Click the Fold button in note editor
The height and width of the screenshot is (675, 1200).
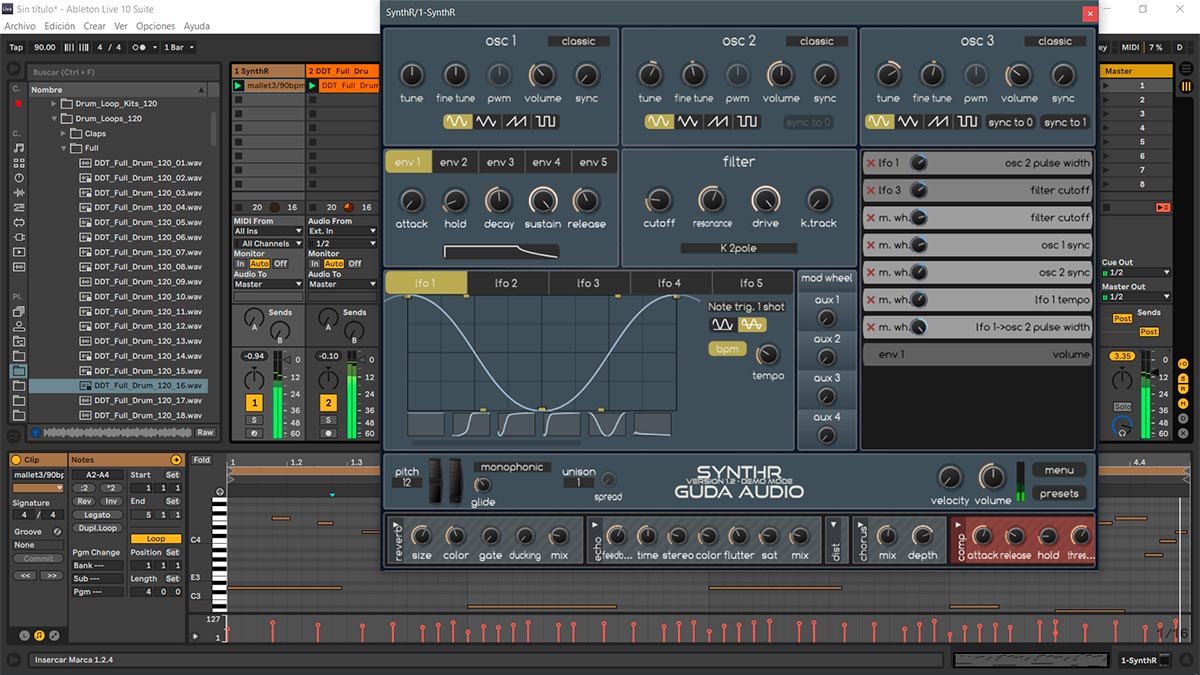tap(202, 460)
